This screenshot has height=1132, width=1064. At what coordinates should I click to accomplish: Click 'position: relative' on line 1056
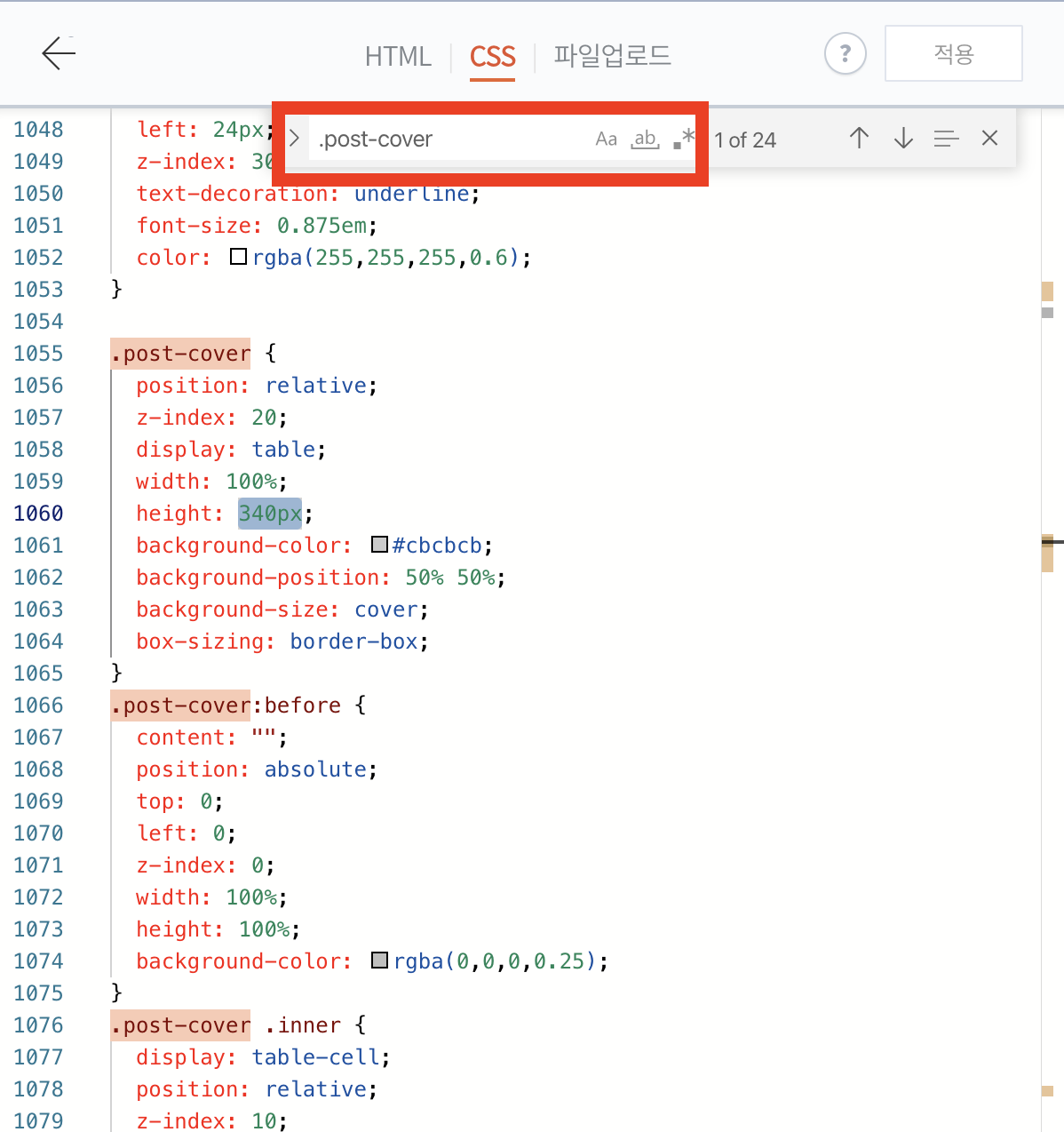click(257, 386)
